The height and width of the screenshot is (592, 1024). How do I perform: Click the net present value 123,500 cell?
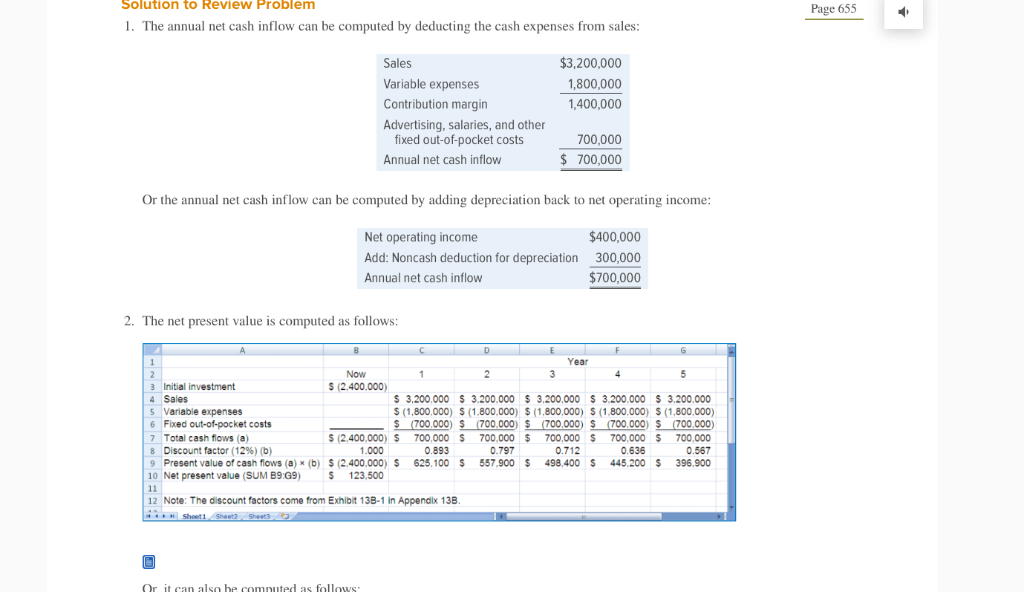coord(366,476)
